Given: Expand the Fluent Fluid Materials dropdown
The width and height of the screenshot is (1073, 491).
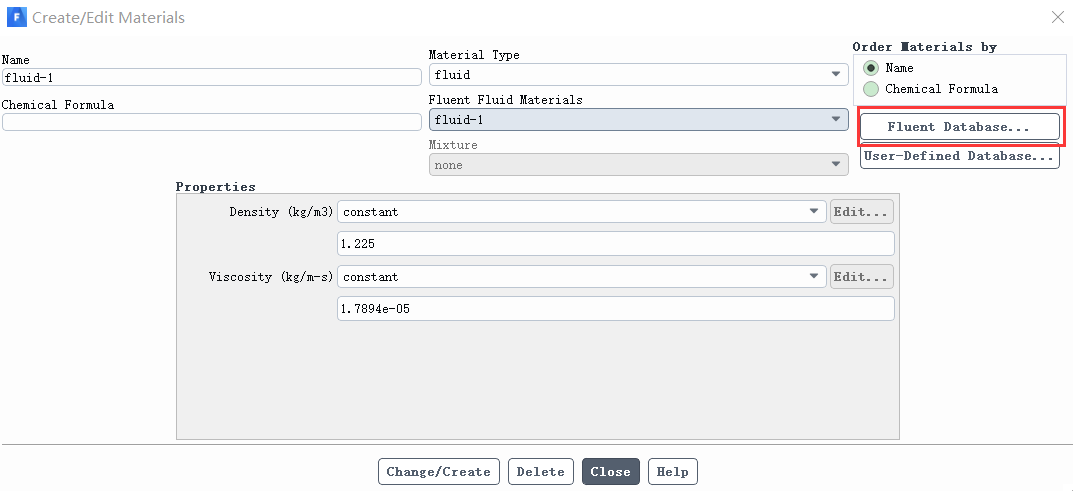Looking at the screenshot, I should coord(638,120).
